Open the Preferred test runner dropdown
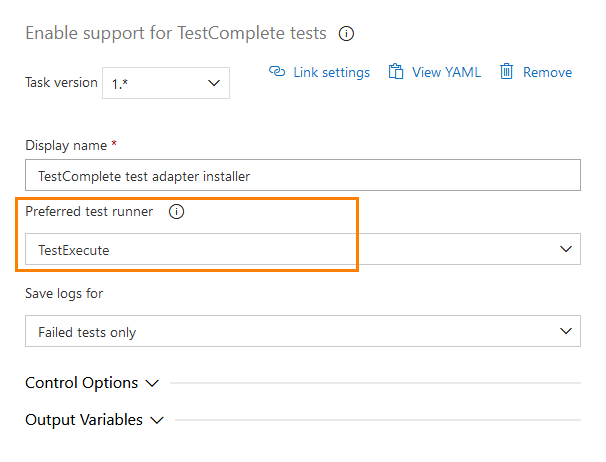 pyautogui.click(x=302, y=249)
